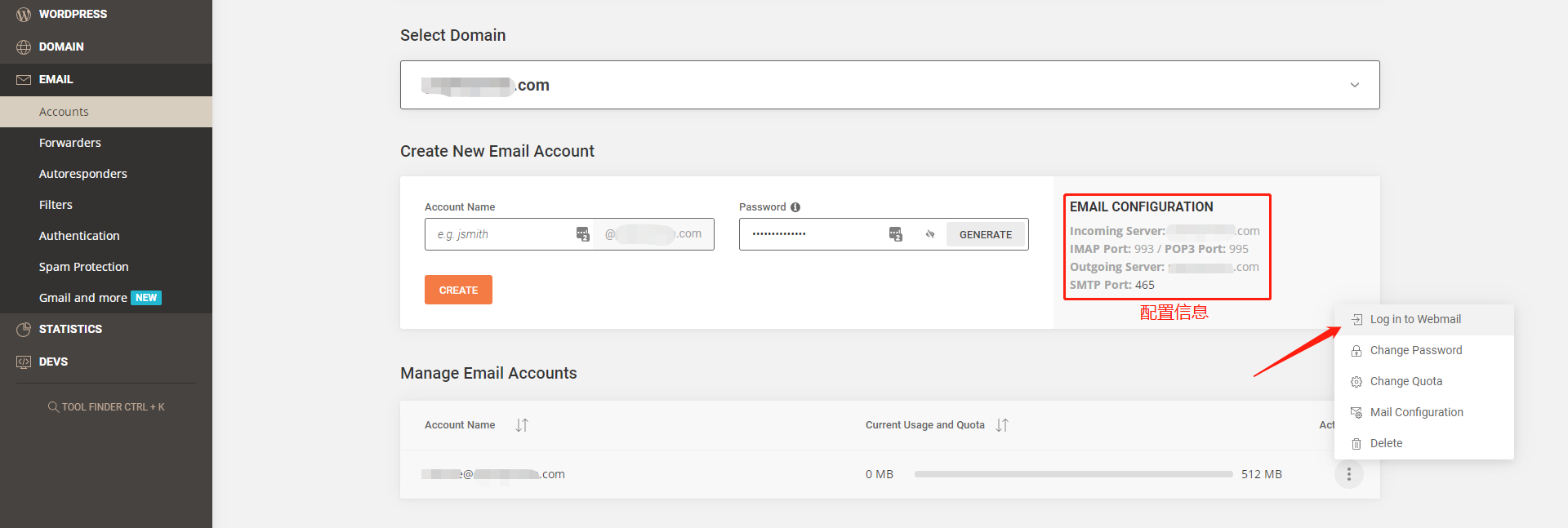Open Gmail and more page

point(106,298)
